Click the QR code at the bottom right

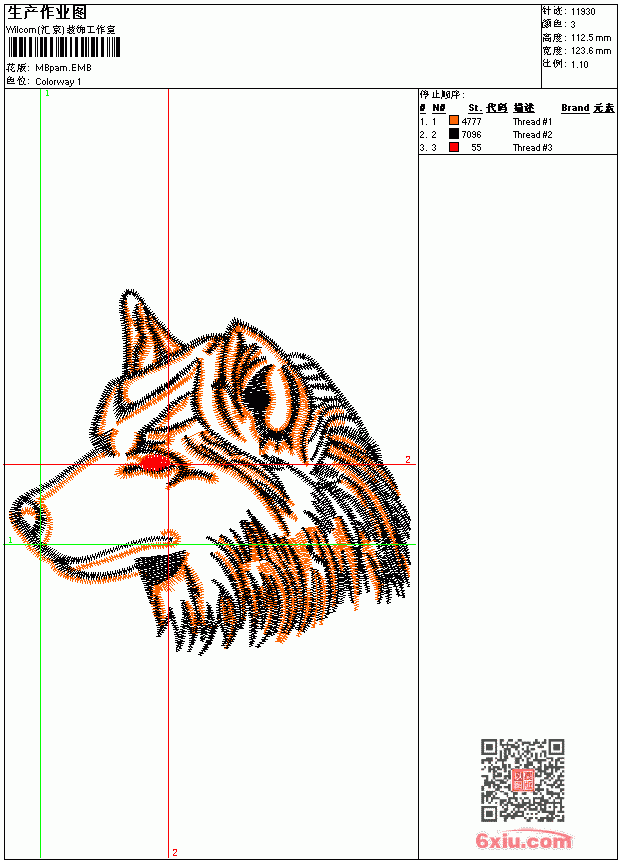point(523,780)
